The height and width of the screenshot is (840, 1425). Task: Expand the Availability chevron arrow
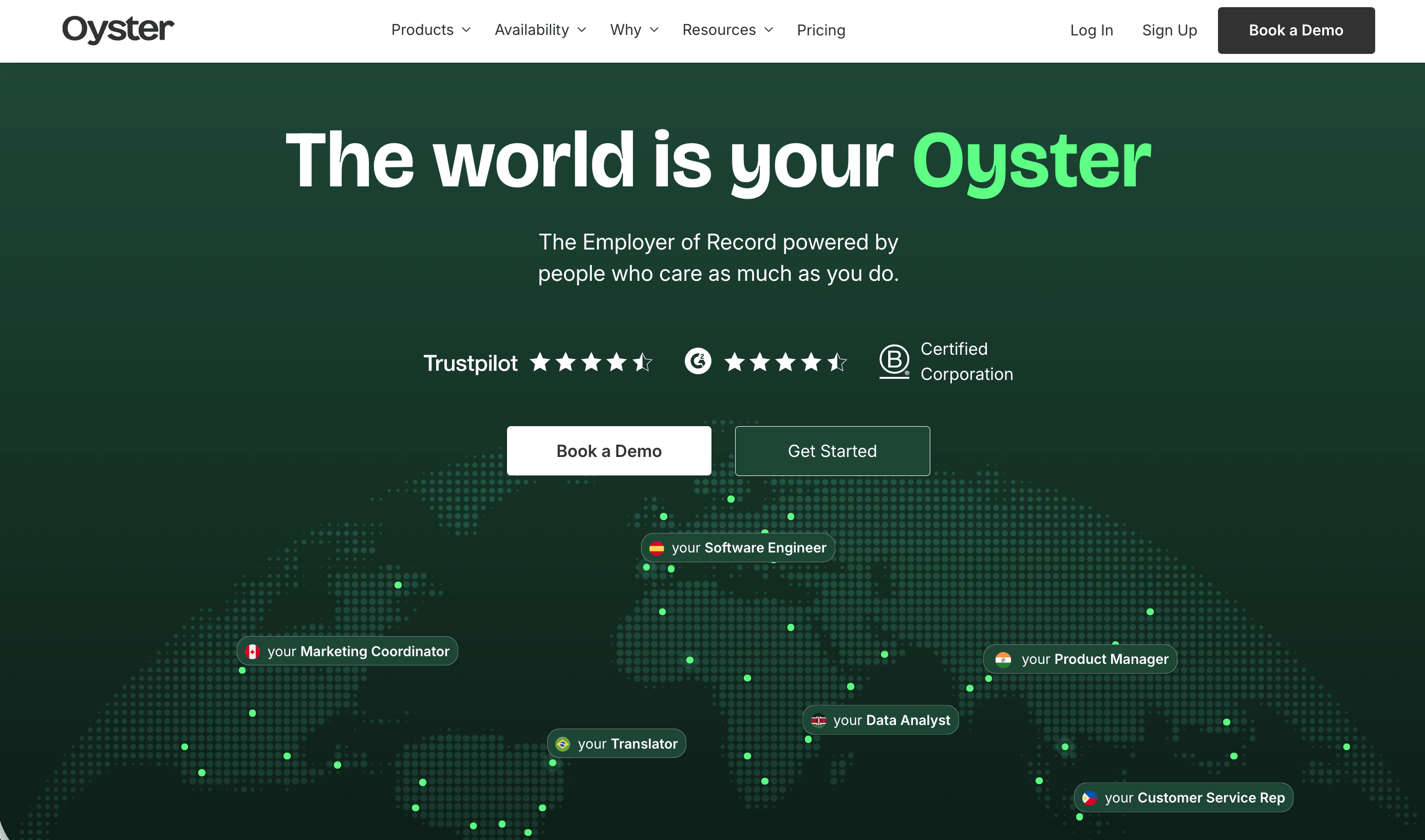pos(582,30)
